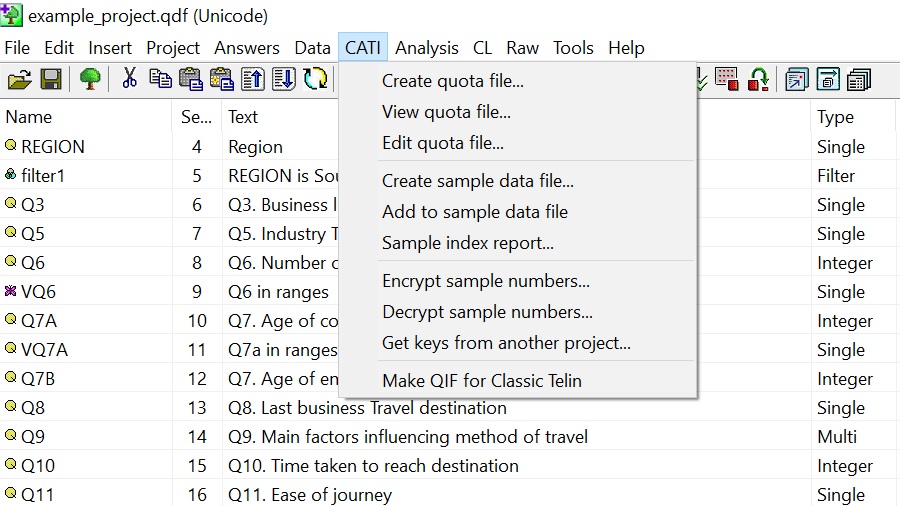Select Add to sample data file
The height and width of the screenshot is (506, 900).
pyautogui.click(x=518, y=212)
